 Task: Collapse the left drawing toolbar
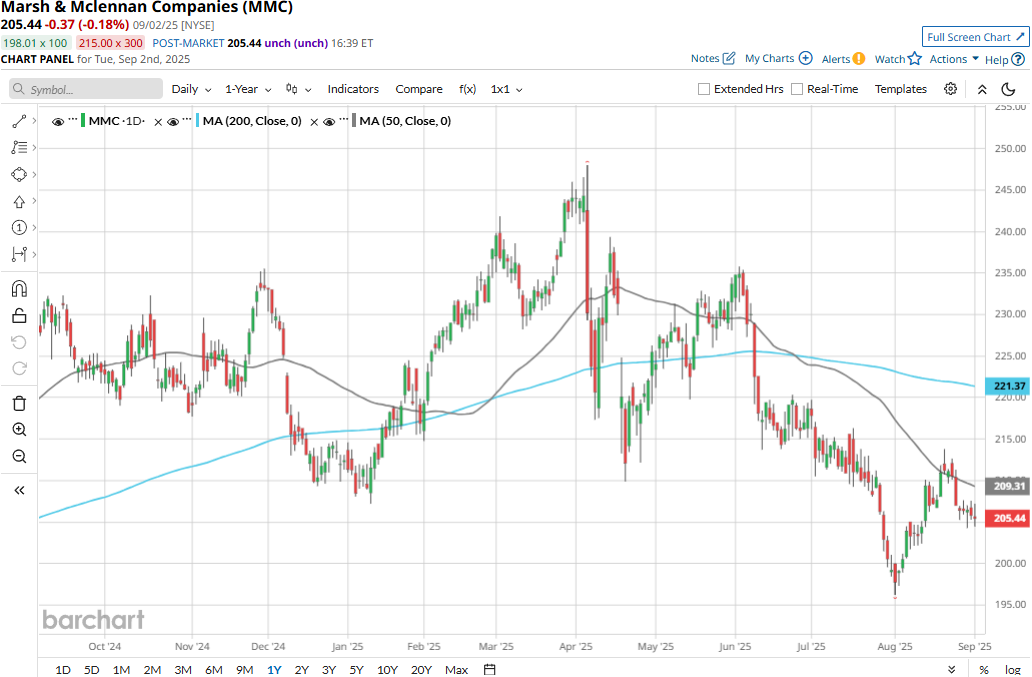tap(19, 490)
